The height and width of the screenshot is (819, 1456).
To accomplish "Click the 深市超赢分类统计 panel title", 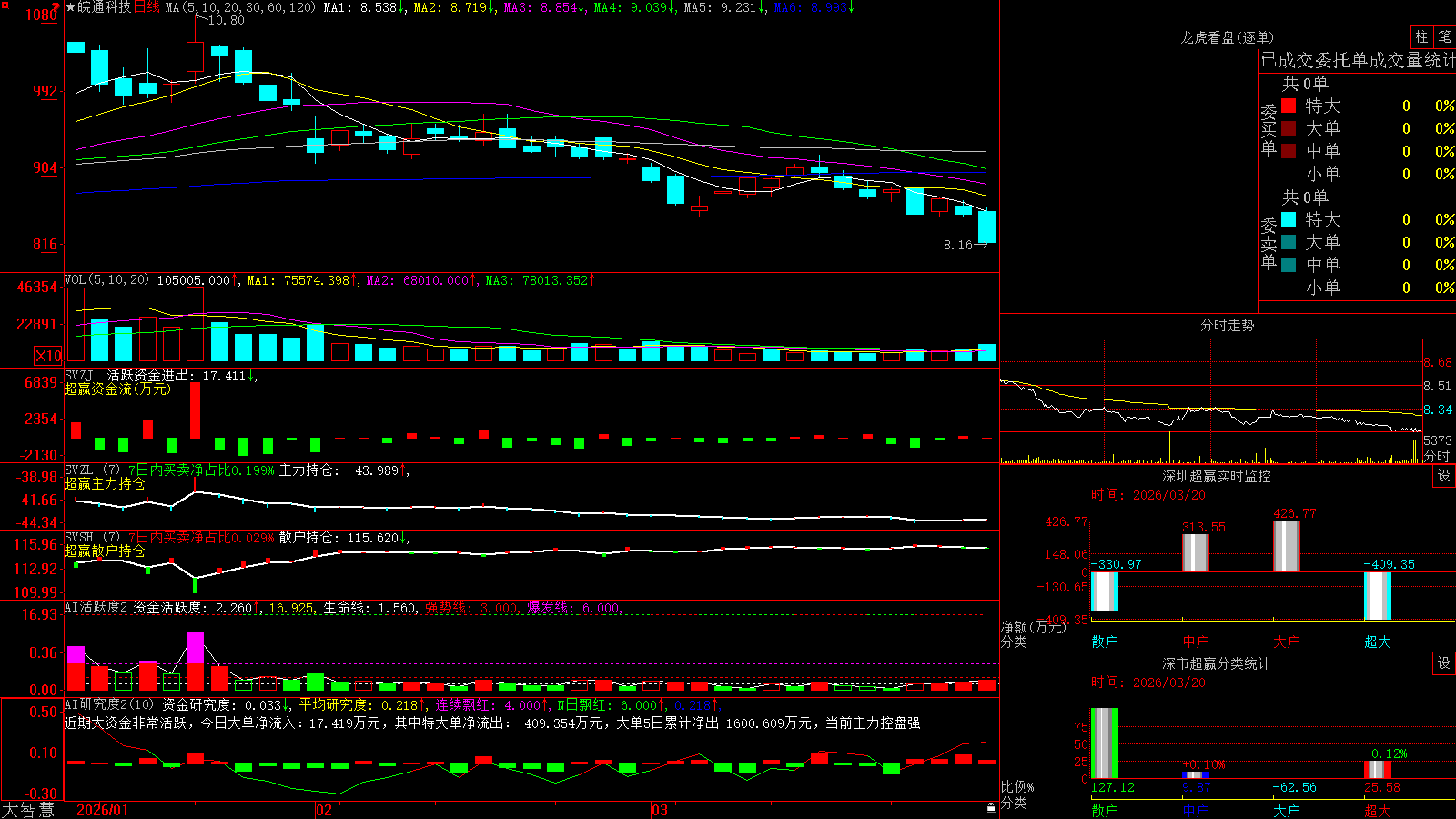I will [x=1216, y=663].
